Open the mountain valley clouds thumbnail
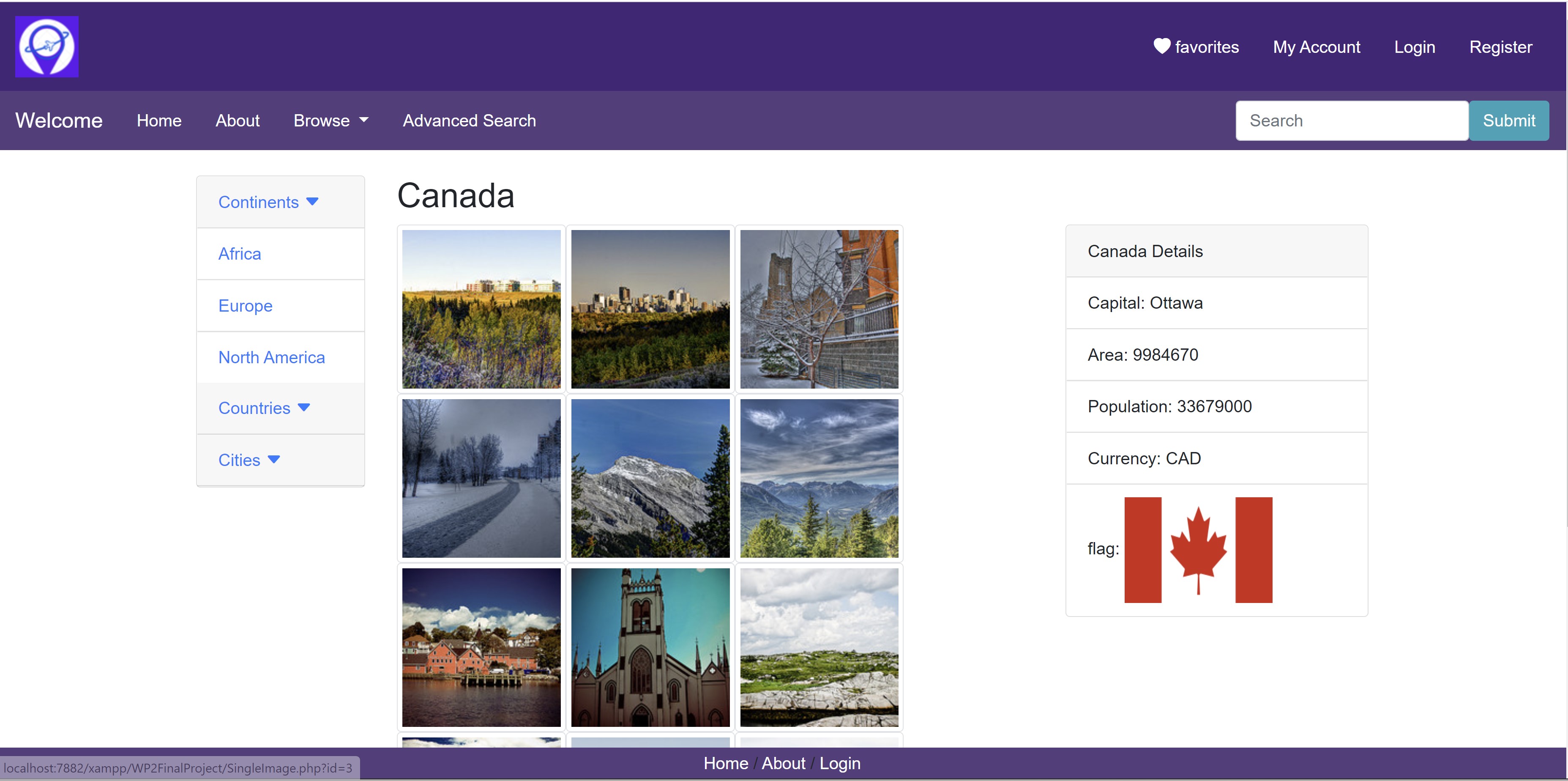1568x781 pixels. (x=819, y=478)
